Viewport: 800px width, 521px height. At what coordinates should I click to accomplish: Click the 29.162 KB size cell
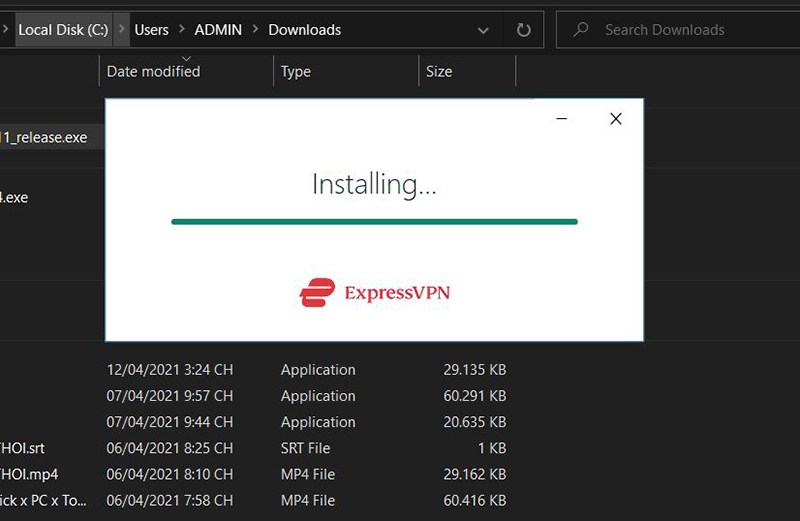[474, 474]
